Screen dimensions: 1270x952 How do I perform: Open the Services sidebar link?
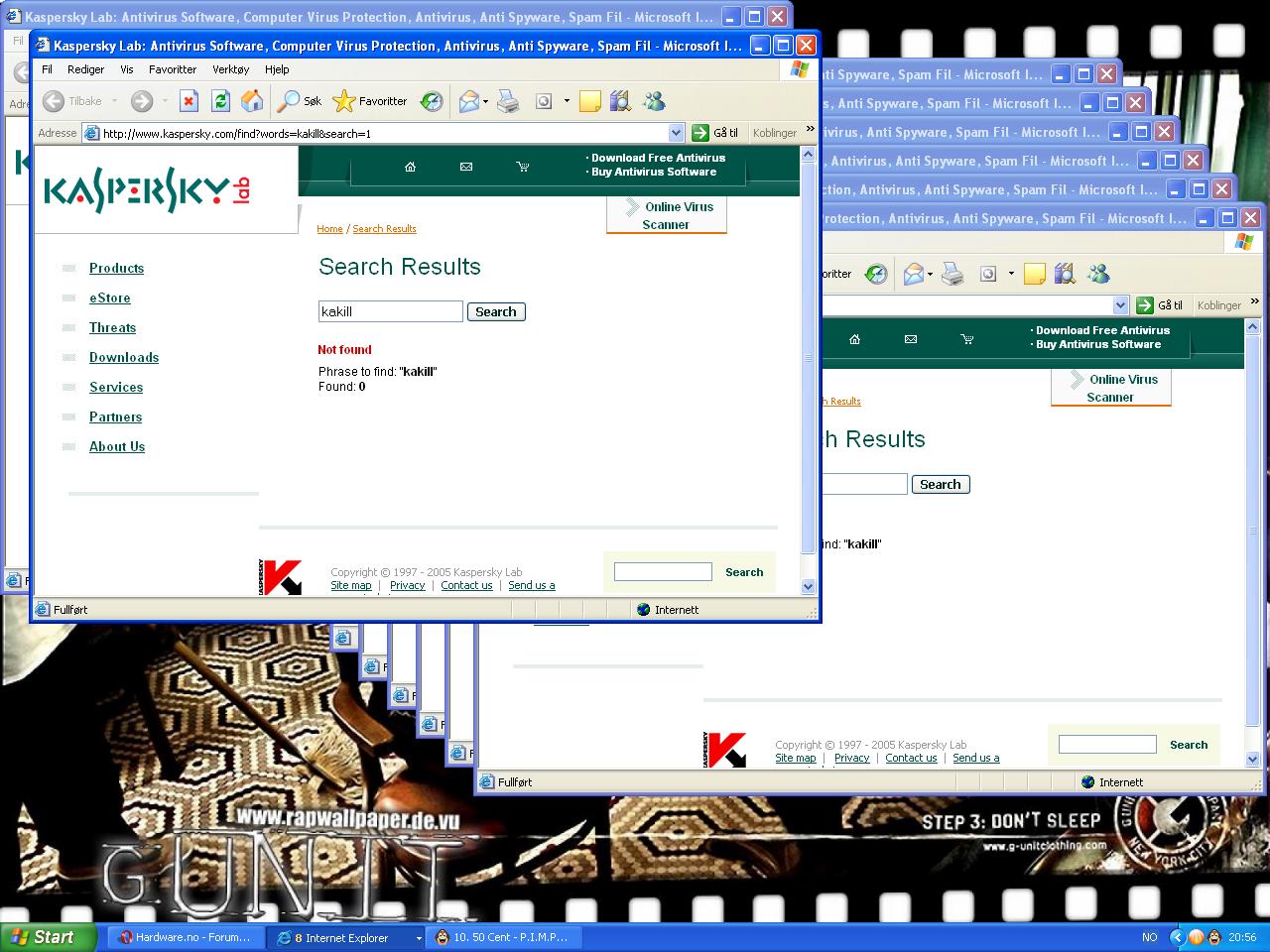pos(116,387)
